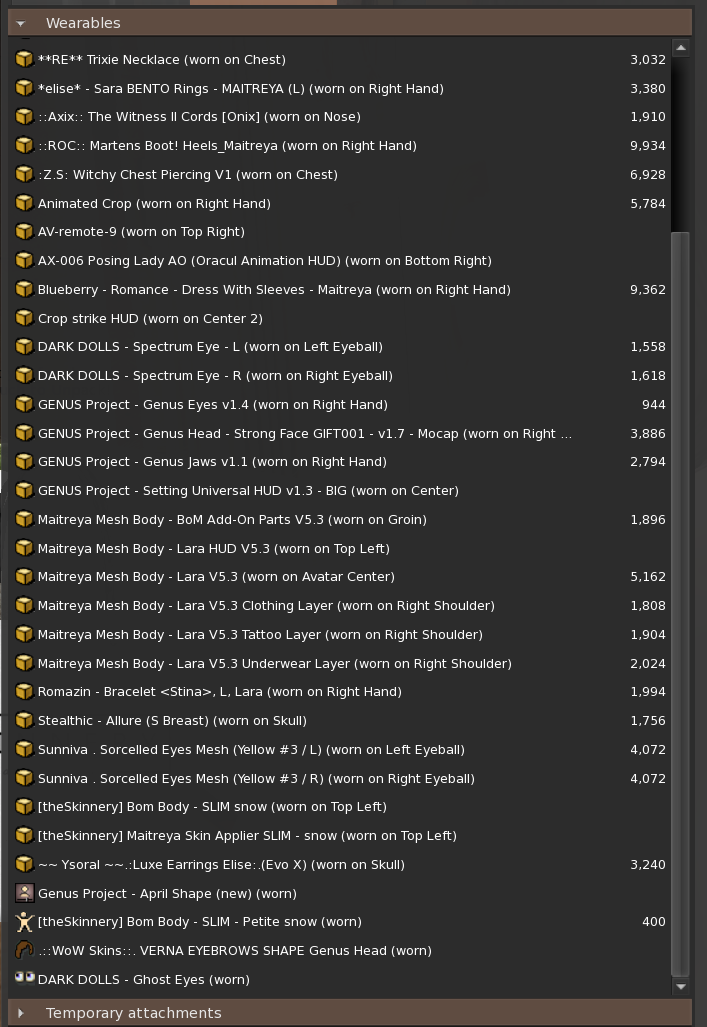Select '**RE** Trixie Necklace (worn on Chest)'
The width and height of the screenshot is (707, 1027).
click(x=162, y=60)
